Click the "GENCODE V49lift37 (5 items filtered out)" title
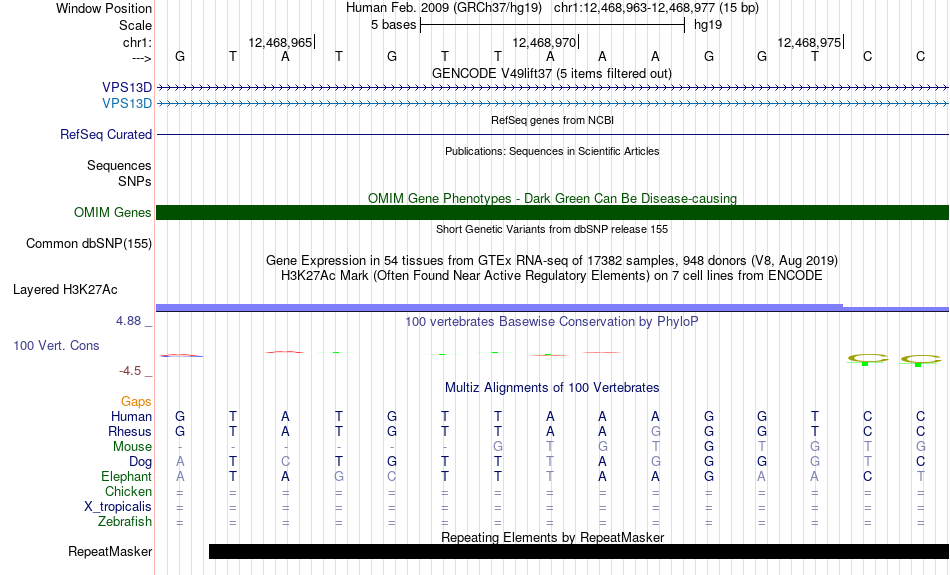This screenshot has width=950, height=575. (x=552, y=73)
